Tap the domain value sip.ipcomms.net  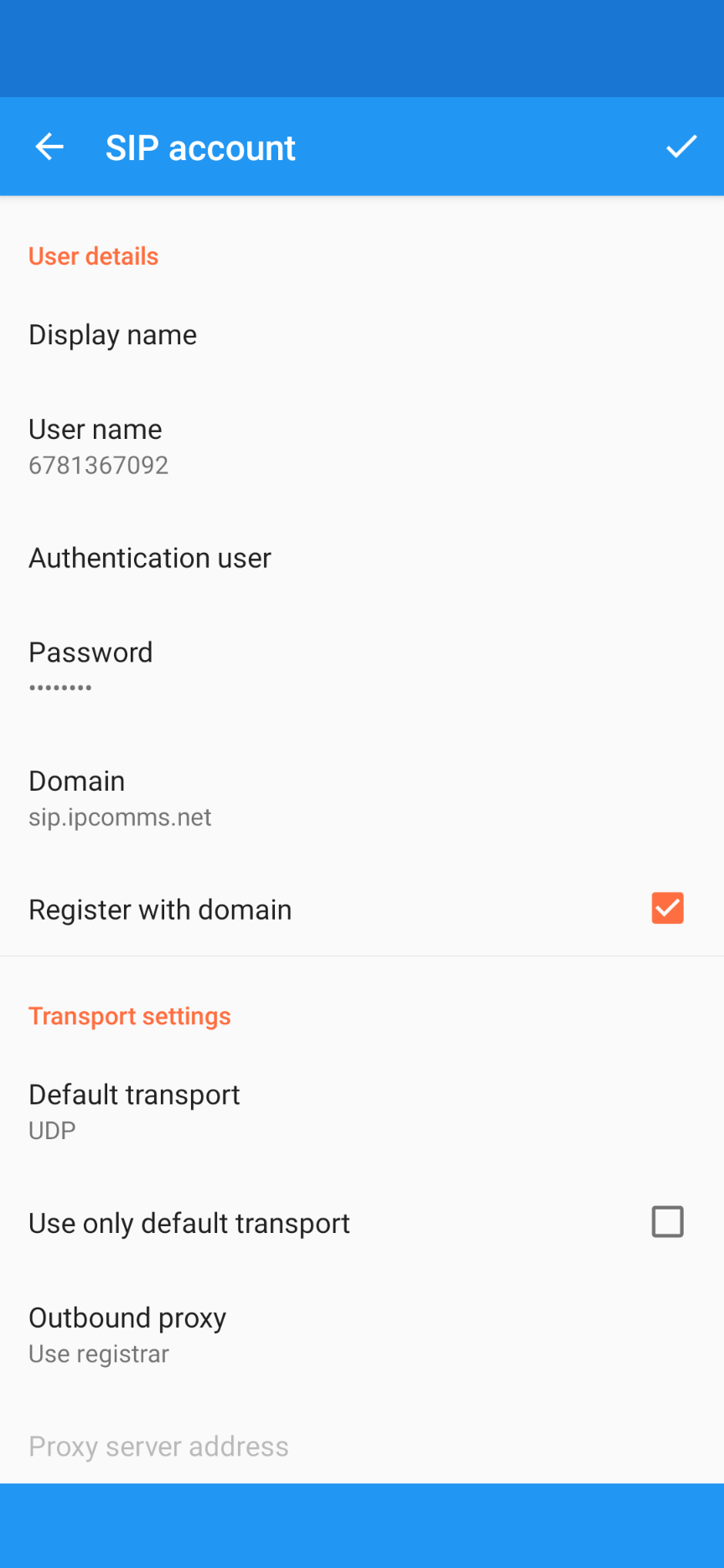120,818
